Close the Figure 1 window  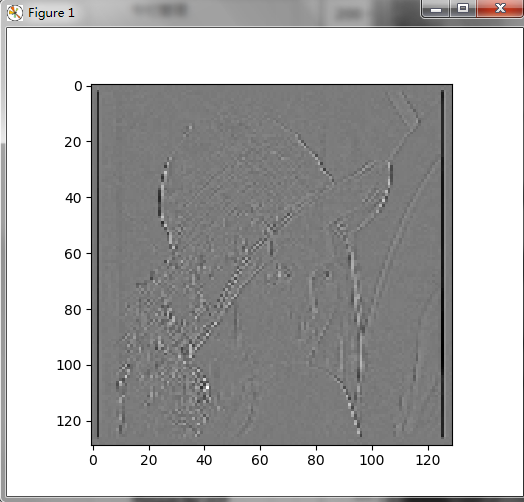pyautogui.click(x=500, y=8)
